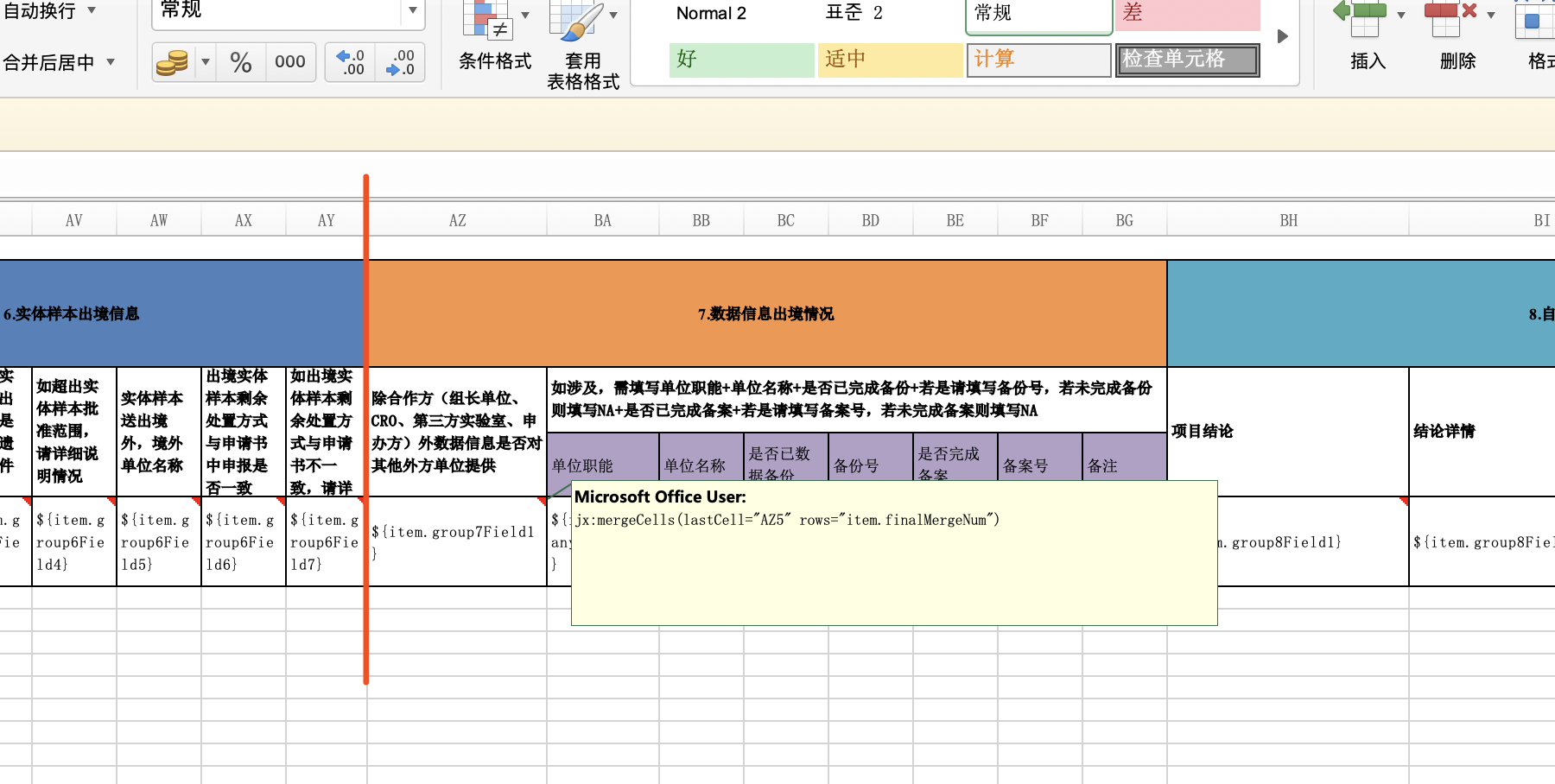The image size is (1555, 784).
Task: Select the ${item.group7Field1} cell
Action: point(458,541)
